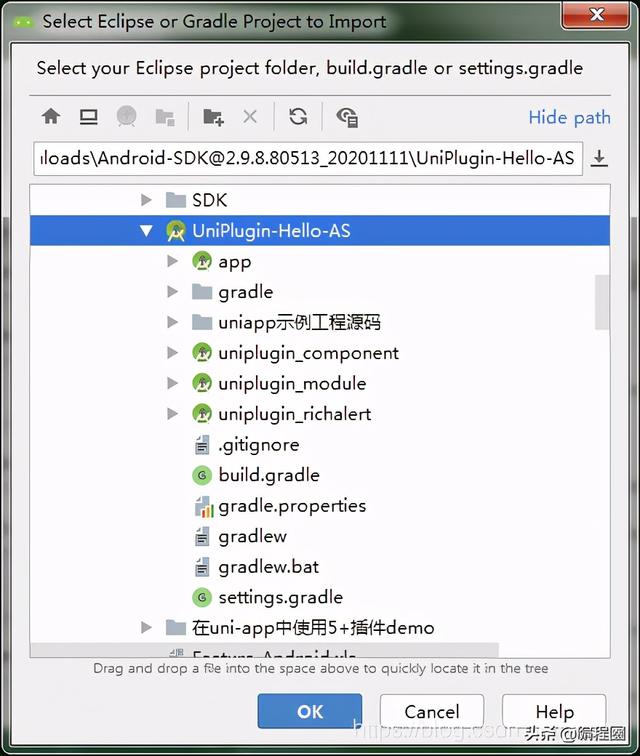
Task: Click the Gradle icon beside settings.gradle
Action: 202,597
